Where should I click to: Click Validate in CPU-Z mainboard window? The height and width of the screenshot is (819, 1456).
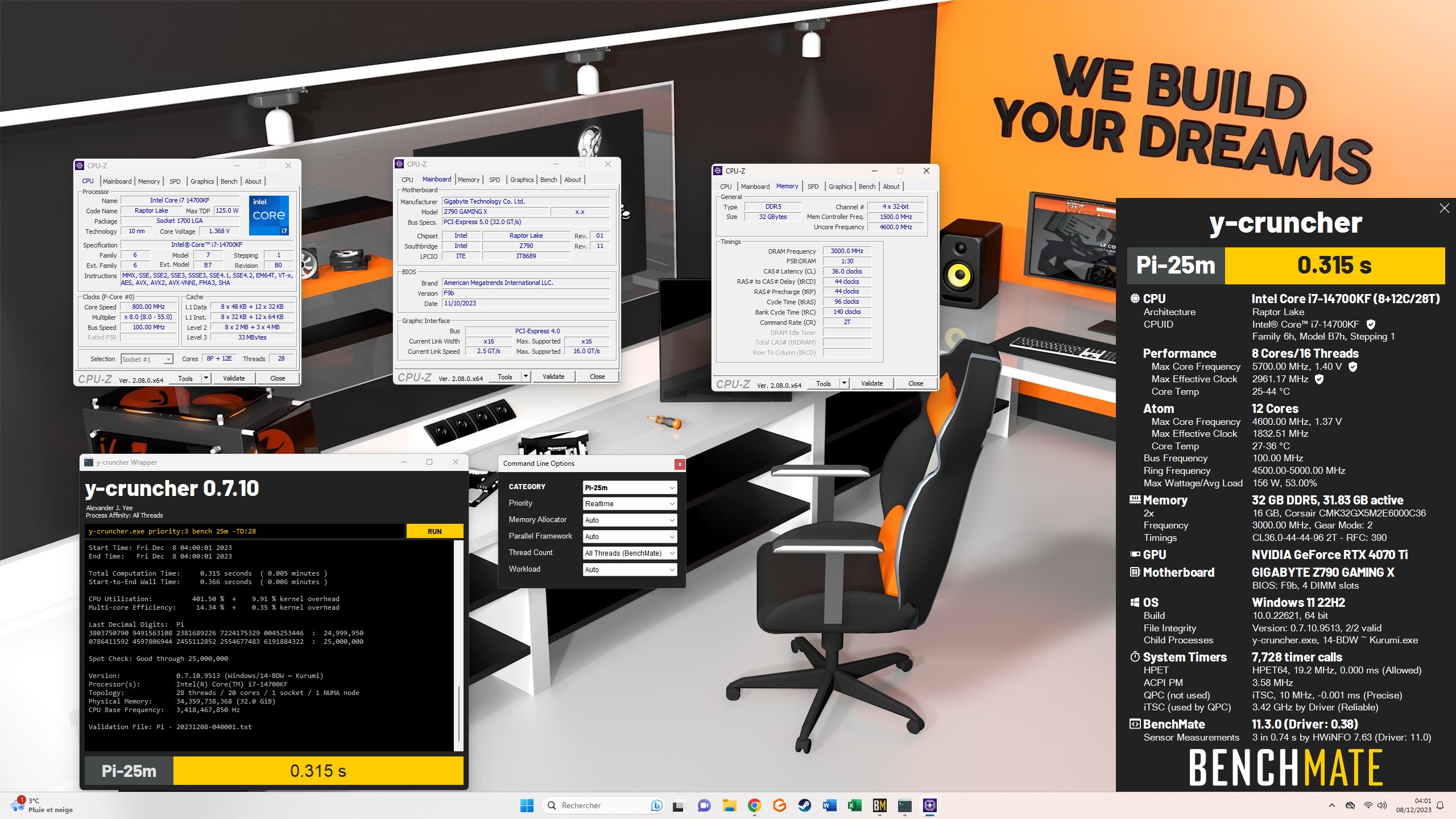553,377
